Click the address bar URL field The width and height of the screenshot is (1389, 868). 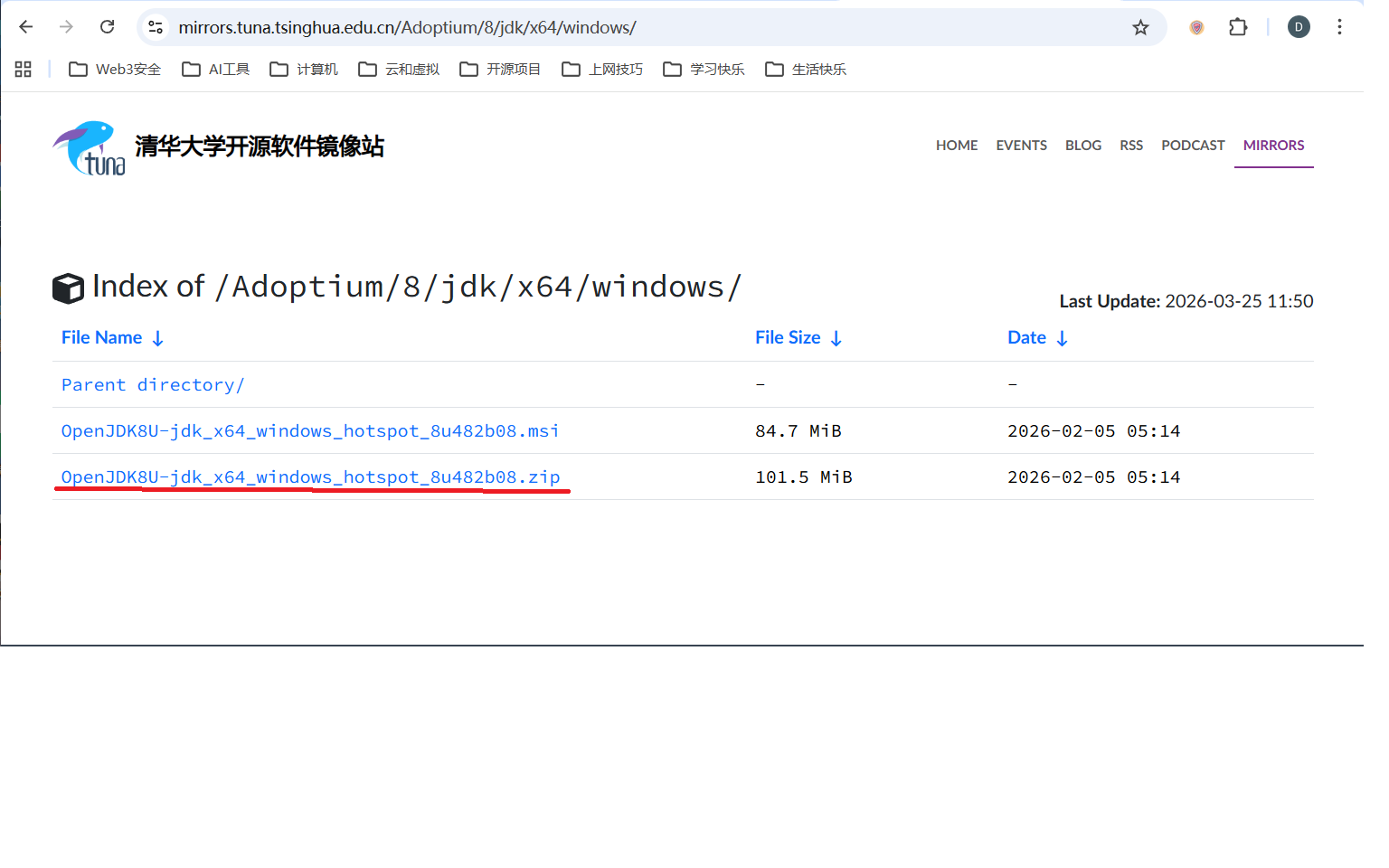coord(633,27)
